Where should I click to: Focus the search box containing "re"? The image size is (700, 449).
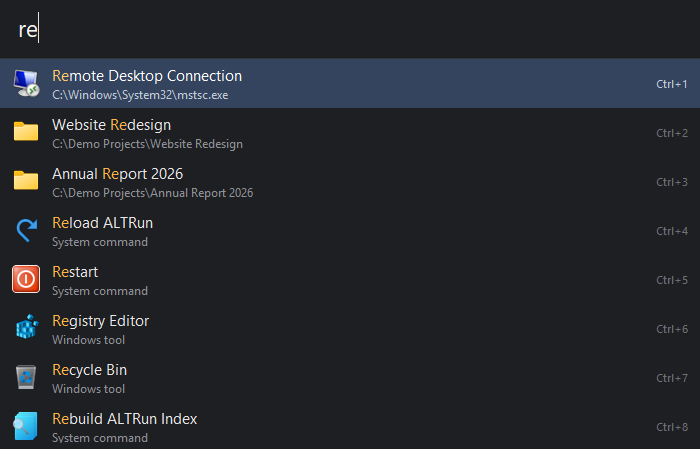tap(350, 29)
